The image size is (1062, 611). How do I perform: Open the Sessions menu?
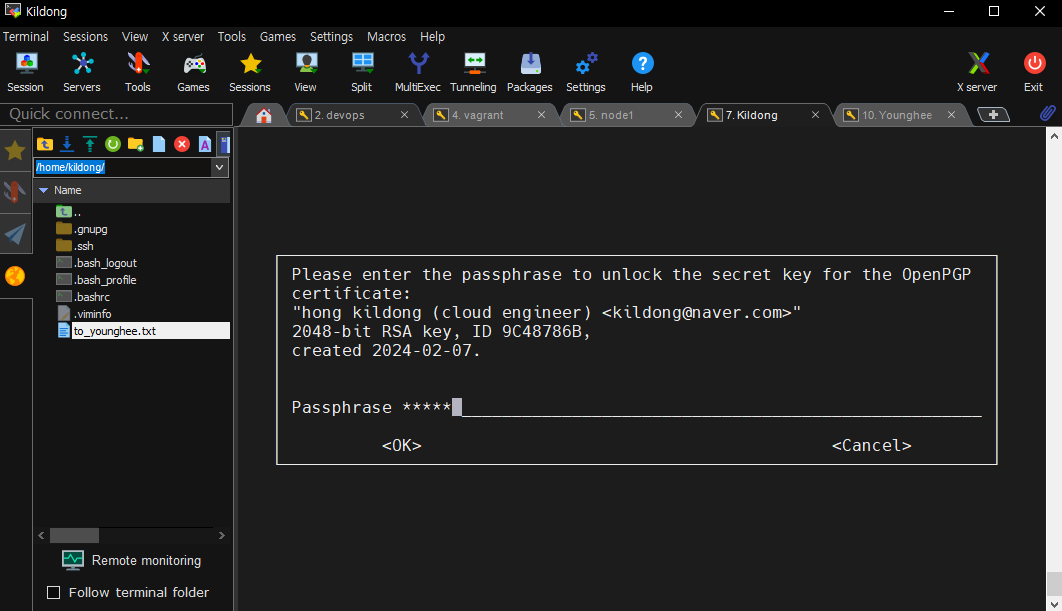click(x=85, y=37)
